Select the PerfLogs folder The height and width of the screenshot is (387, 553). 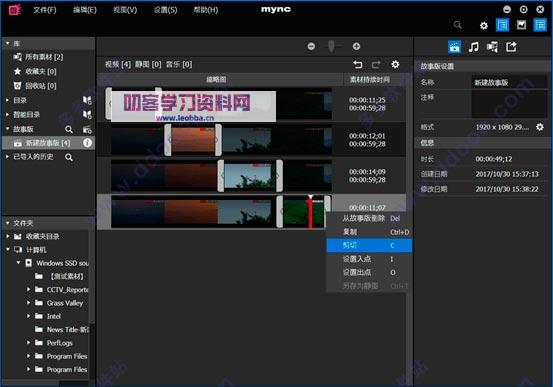point(59,343)
